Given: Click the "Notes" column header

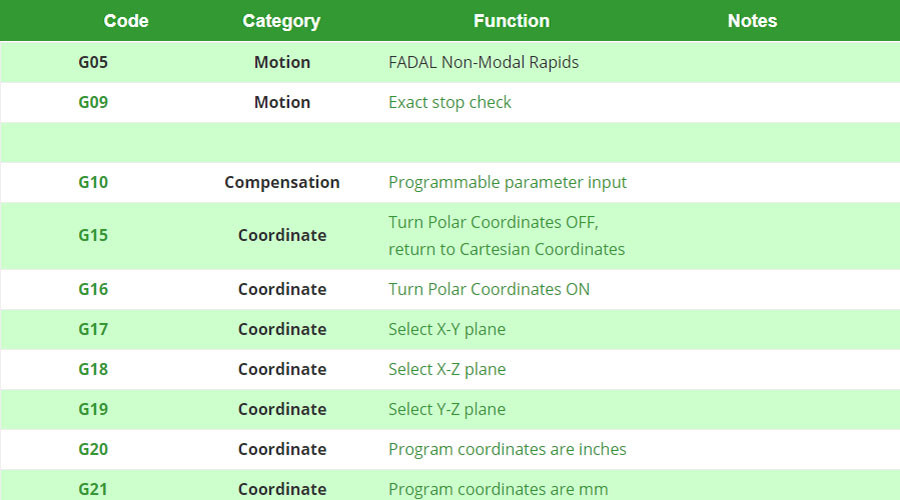Looking at the screenshot, I should (x=752, y=21).
